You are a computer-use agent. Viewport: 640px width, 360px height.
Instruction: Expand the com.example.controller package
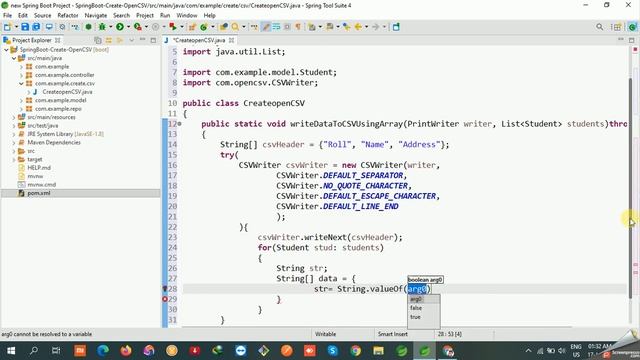(x=21, y=75)
